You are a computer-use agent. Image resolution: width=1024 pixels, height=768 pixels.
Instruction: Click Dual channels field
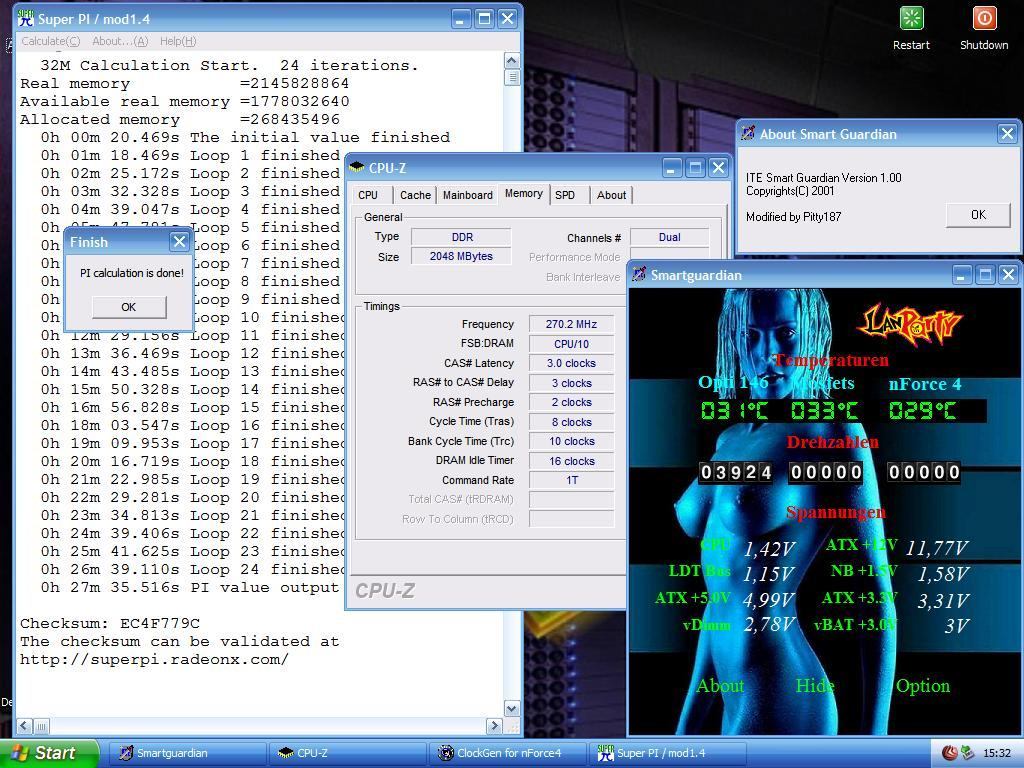(669, 237)
